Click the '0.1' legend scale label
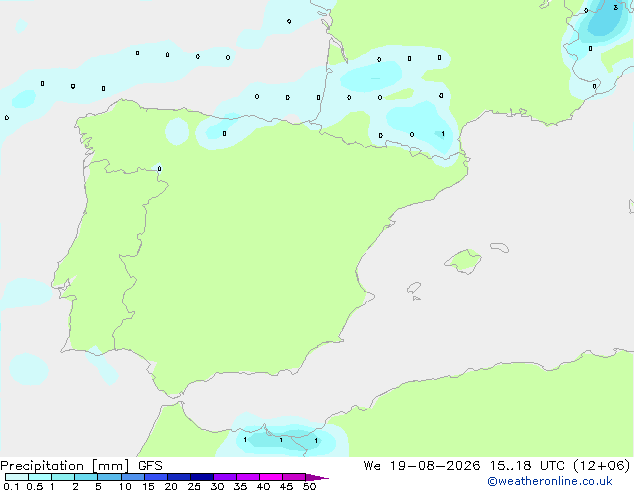The width and height of the screenshot is (634, 490). [11, 486]
